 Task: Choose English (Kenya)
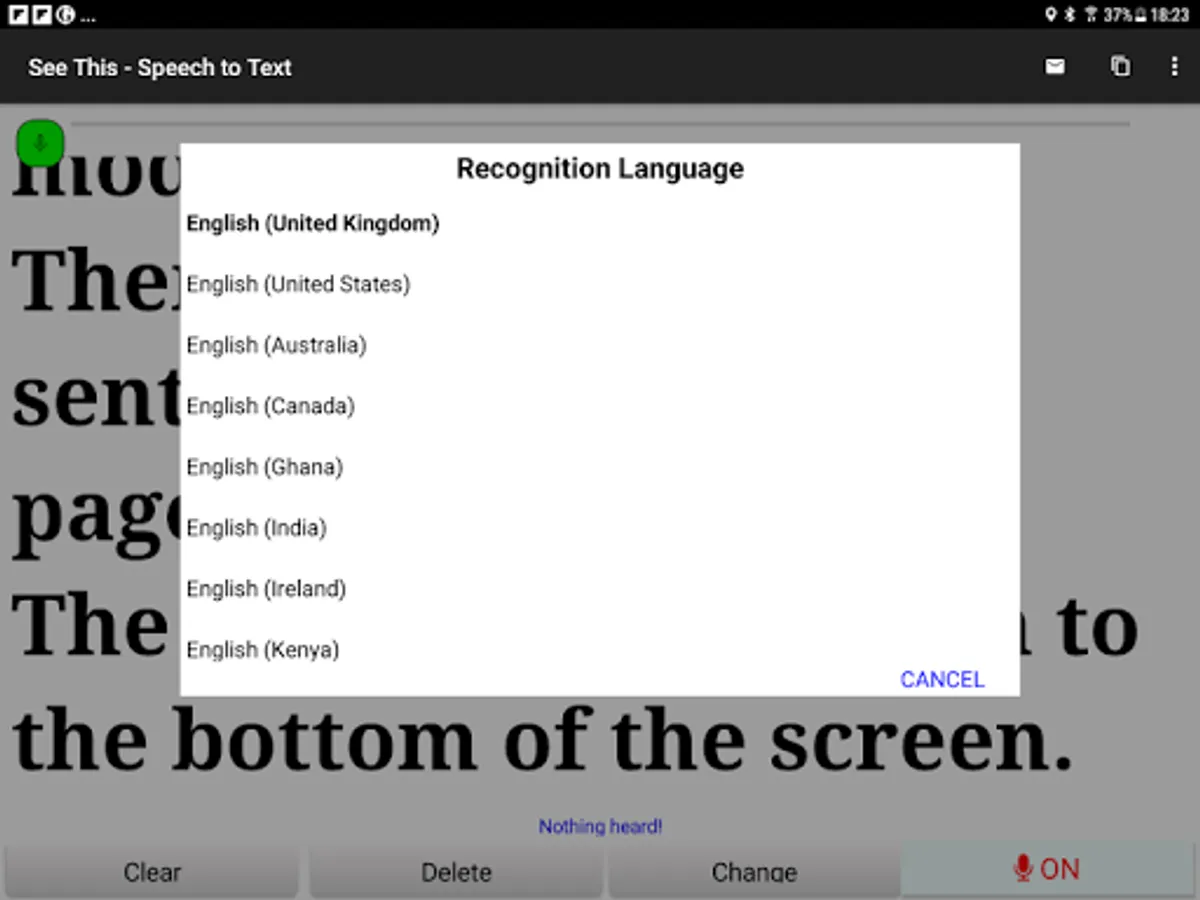coord(600,650)
